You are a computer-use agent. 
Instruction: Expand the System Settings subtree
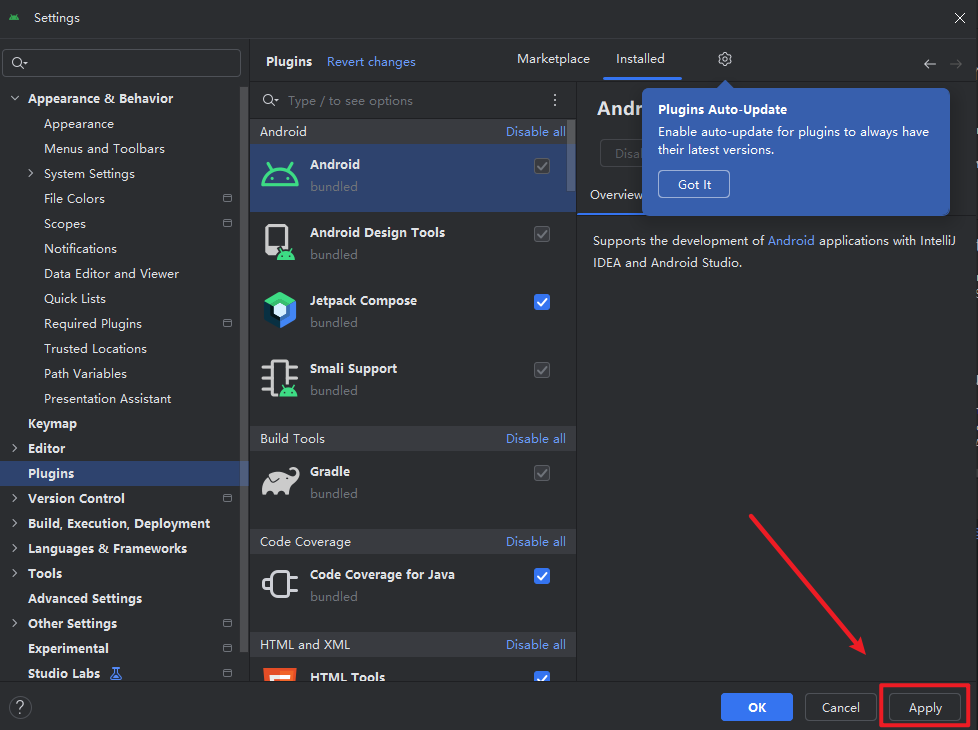click(31, 173)
